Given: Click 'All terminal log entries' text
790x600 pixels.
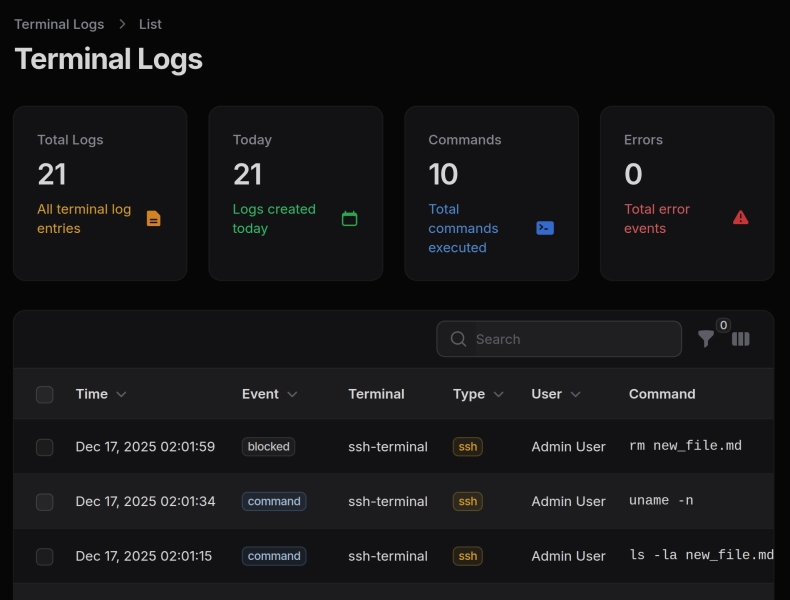Looking at the screenshot, I should click(84, 219).
